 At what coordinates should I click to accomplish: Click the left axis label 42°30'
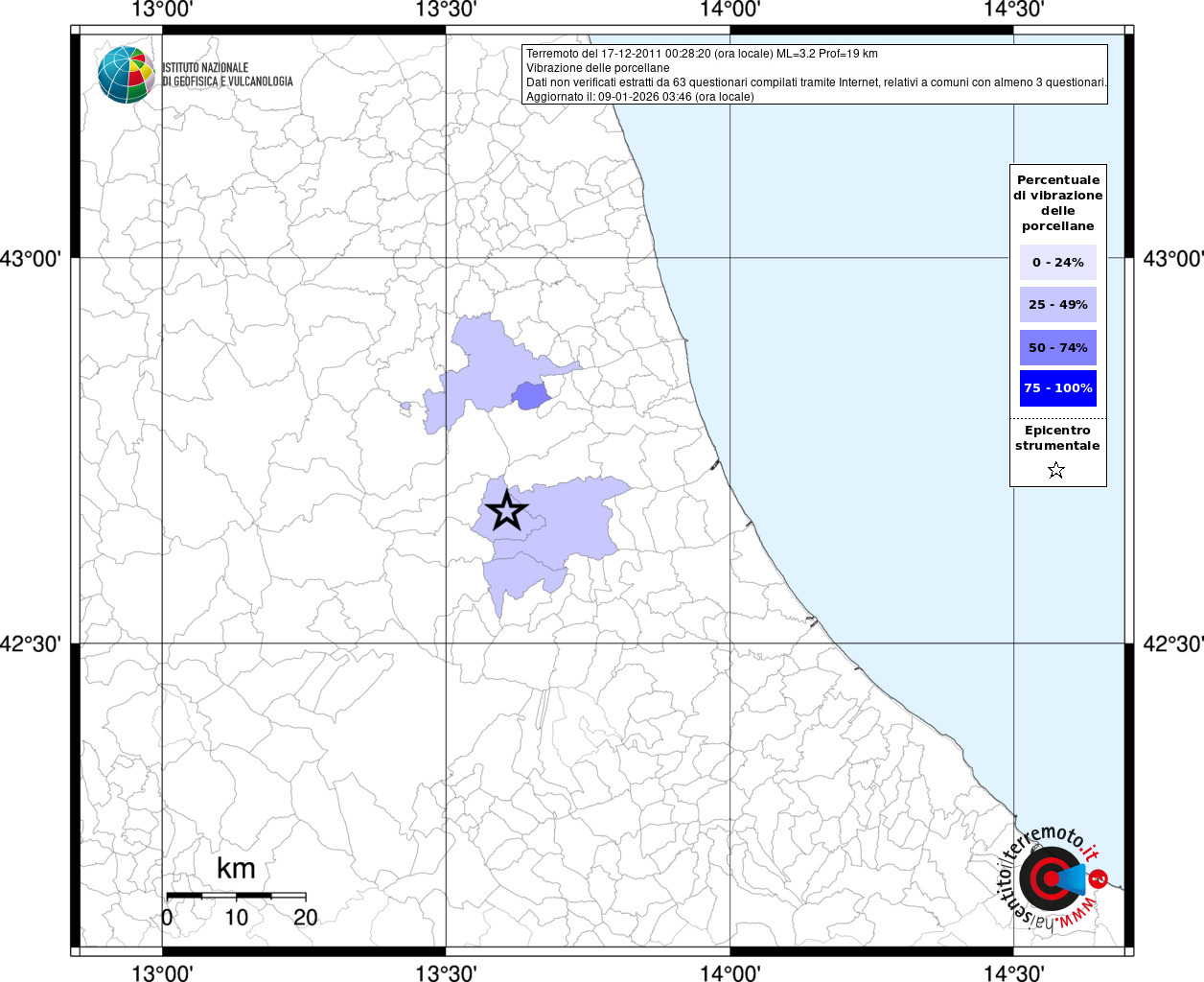31,643
